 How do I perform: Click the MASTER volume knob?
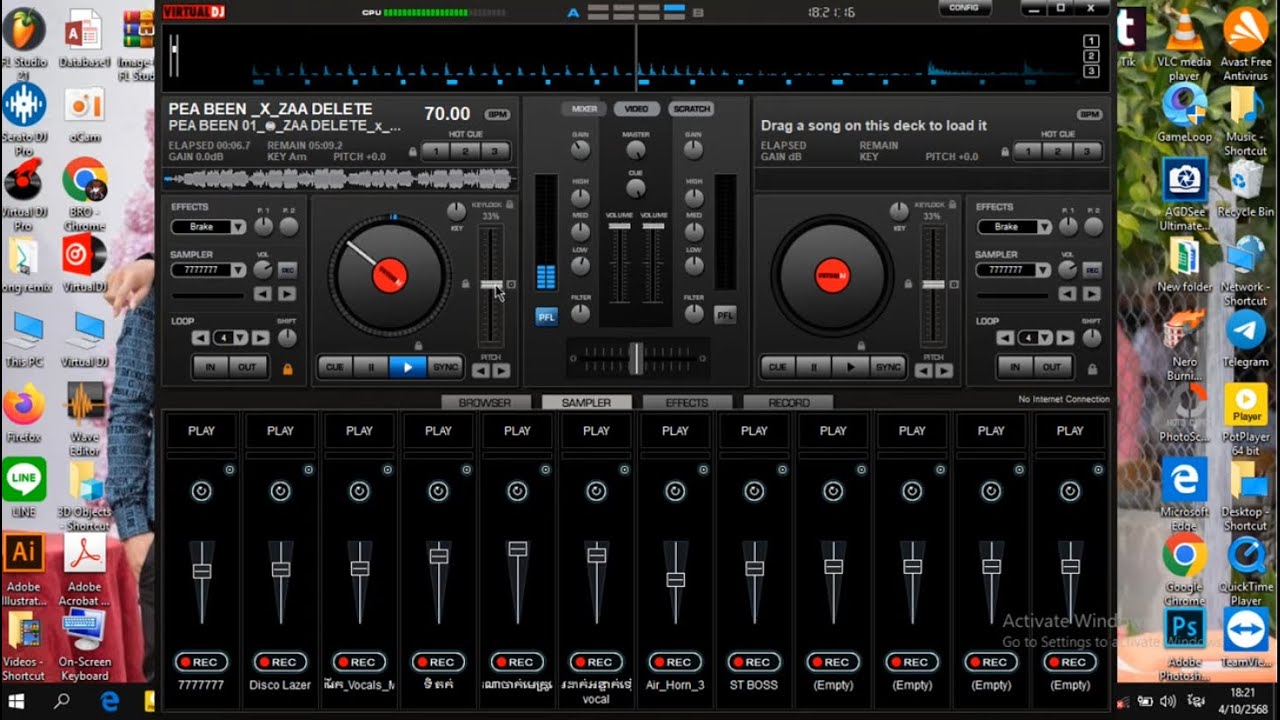click(x=635, y=152)
